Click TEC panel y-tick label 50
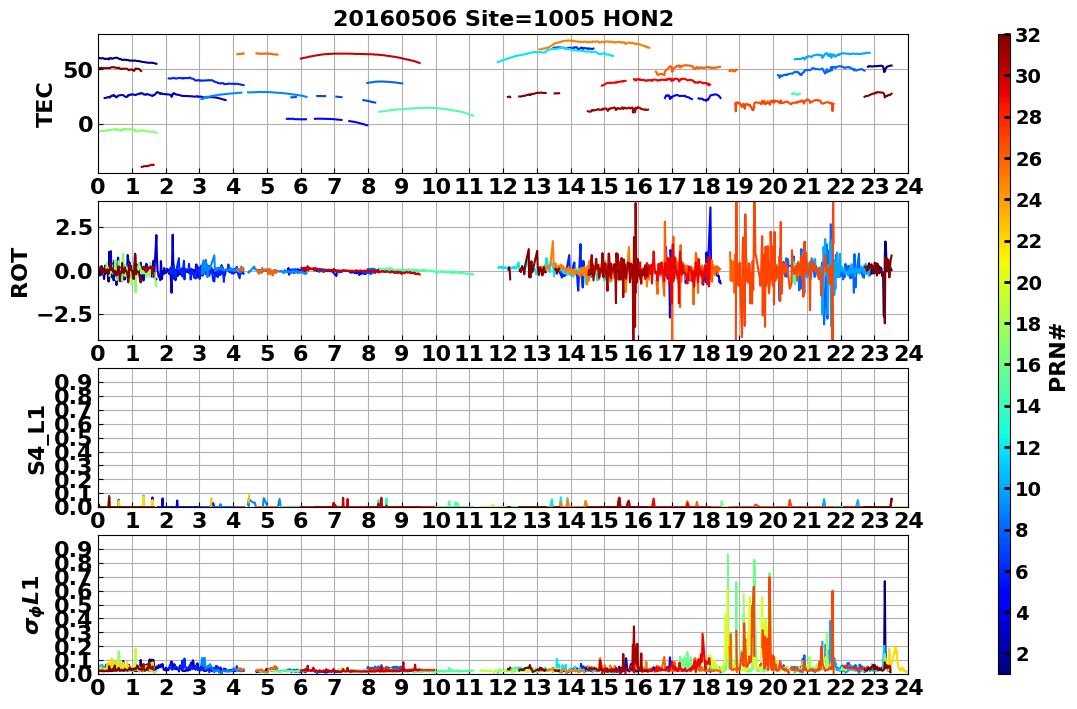Screen dimensions: 1077x709 (78, 70)
